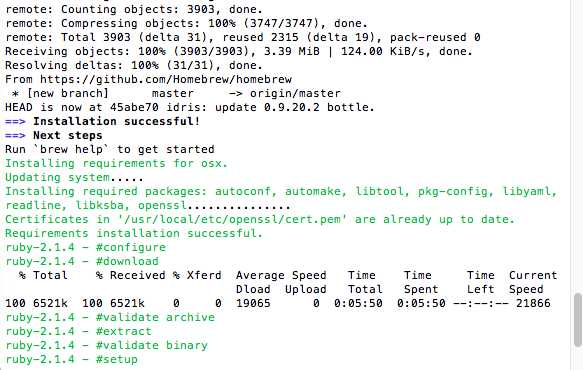Click the 'Current Speed' column header
Screen dimensions: 583x370
[x=533, y=282]
